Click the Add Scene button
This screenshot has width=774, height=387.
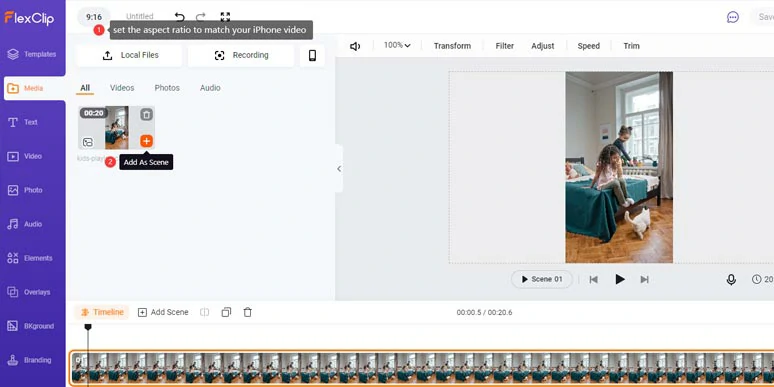[x=163, y=312]
